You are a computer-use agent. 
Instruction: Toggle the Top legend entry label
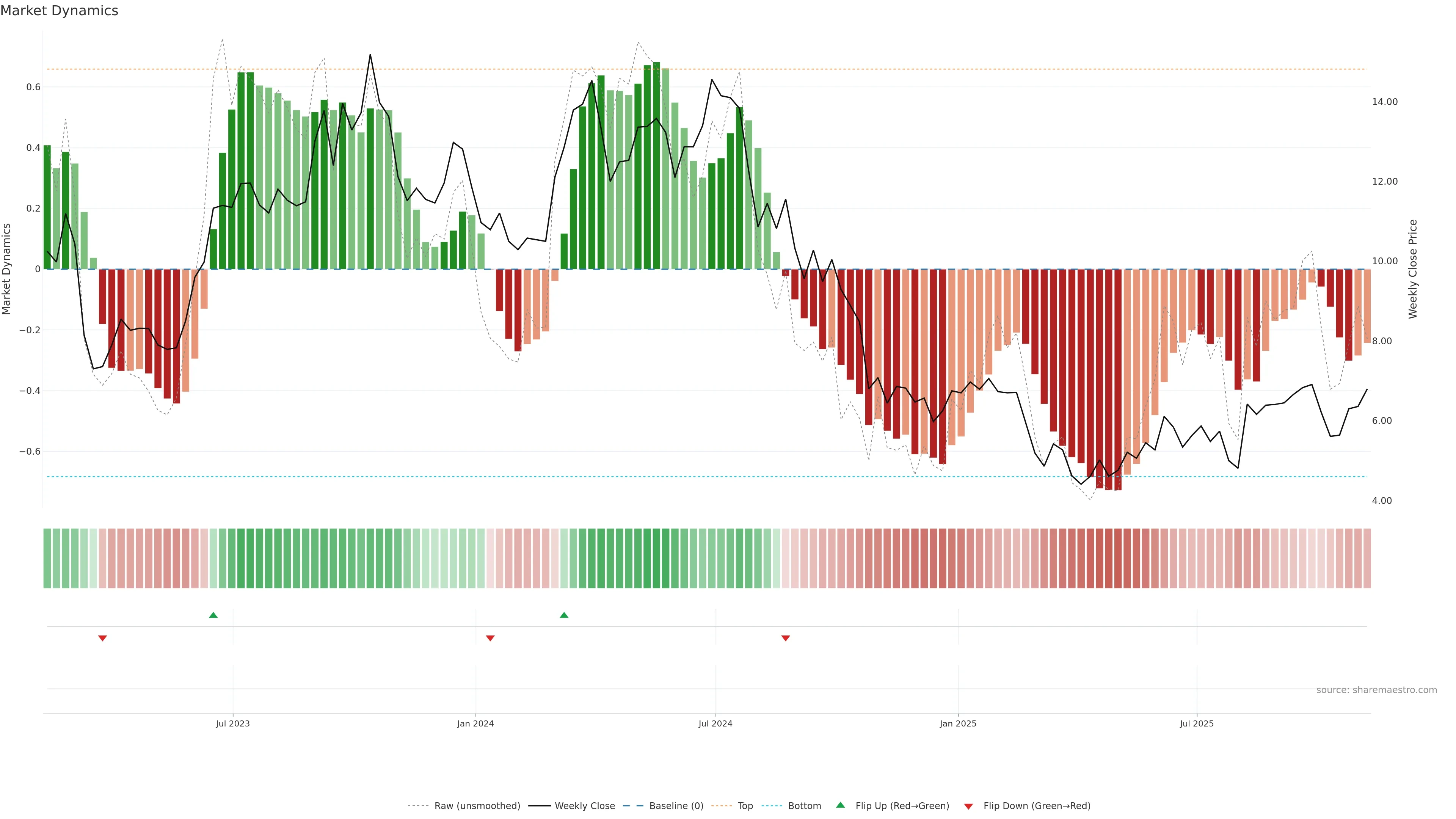tap(745, 806)
